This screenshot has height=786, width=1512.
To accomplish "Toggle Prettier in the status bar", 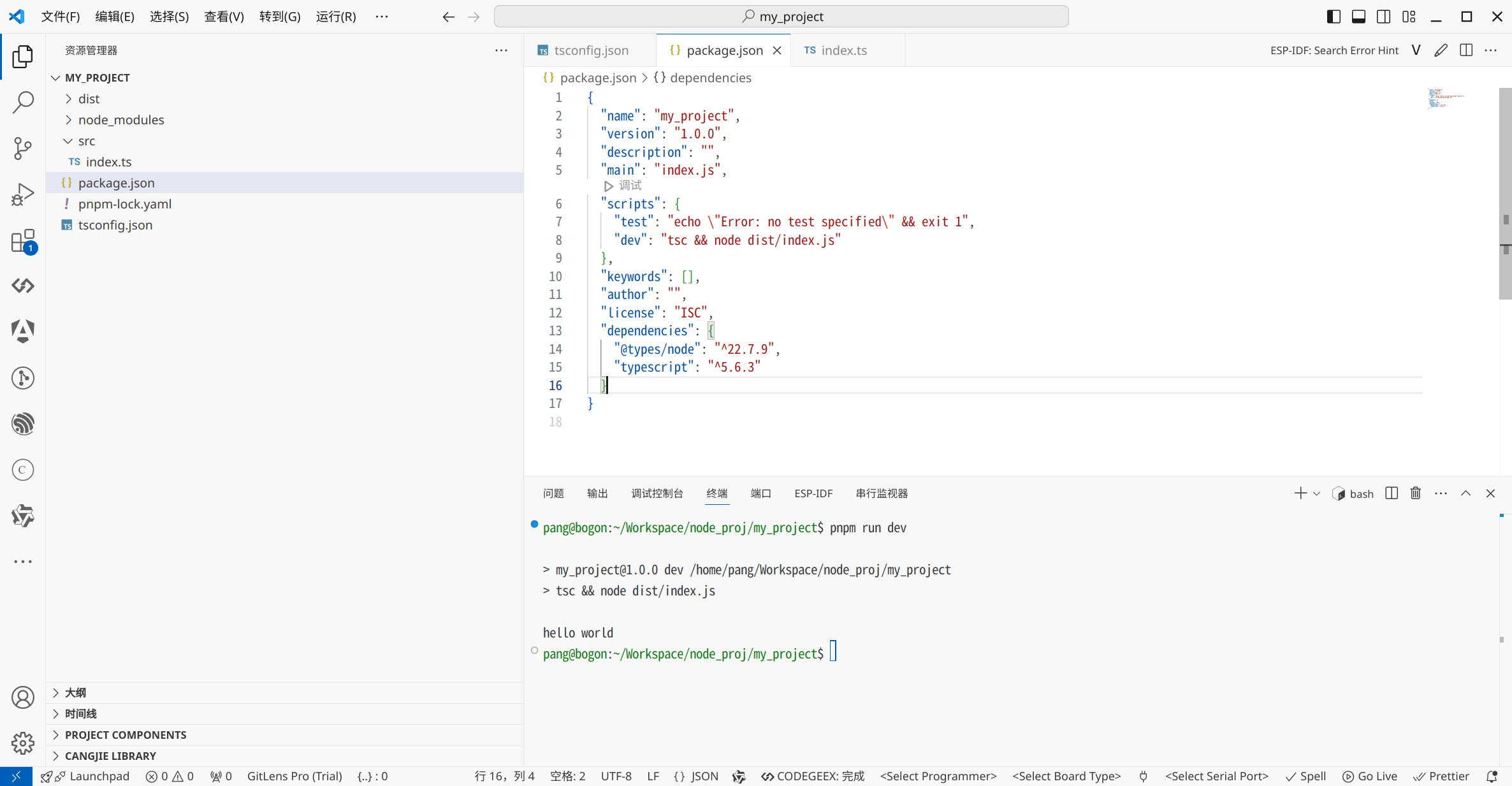I will [1441, 776].
